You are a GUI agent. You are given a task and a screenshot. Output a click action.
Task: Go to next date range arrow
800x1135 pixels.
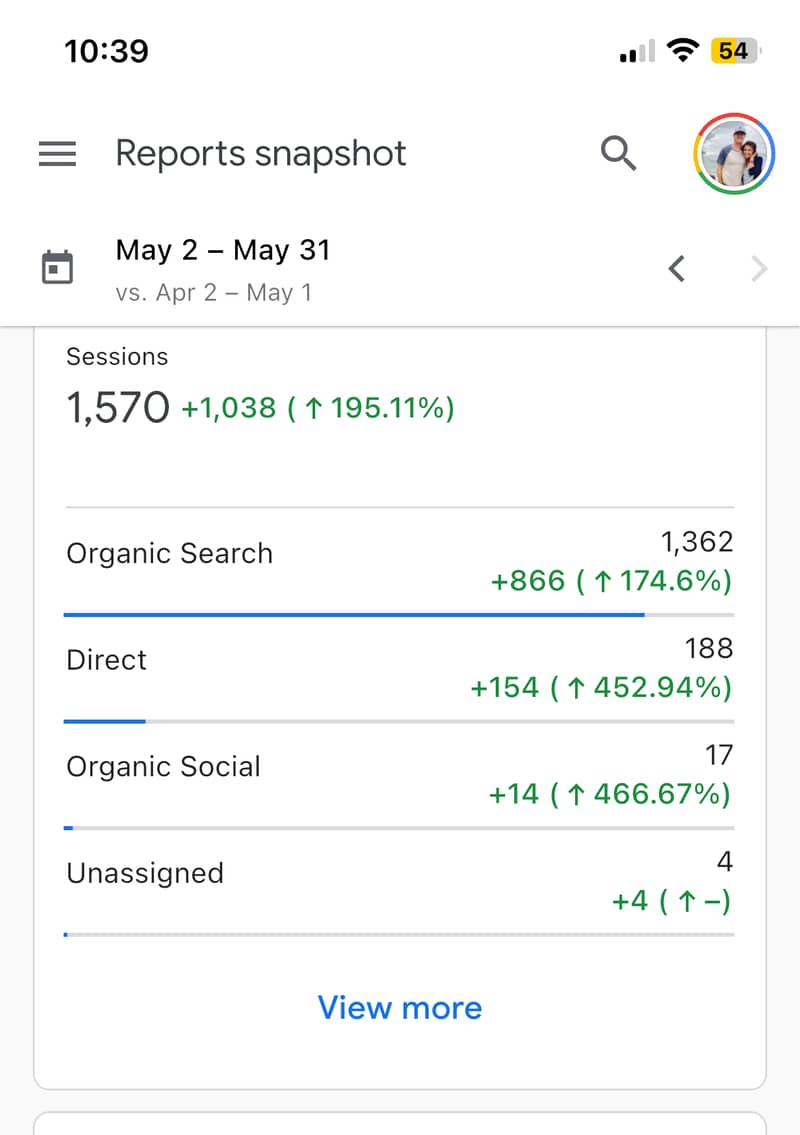(x=759, y=269)
